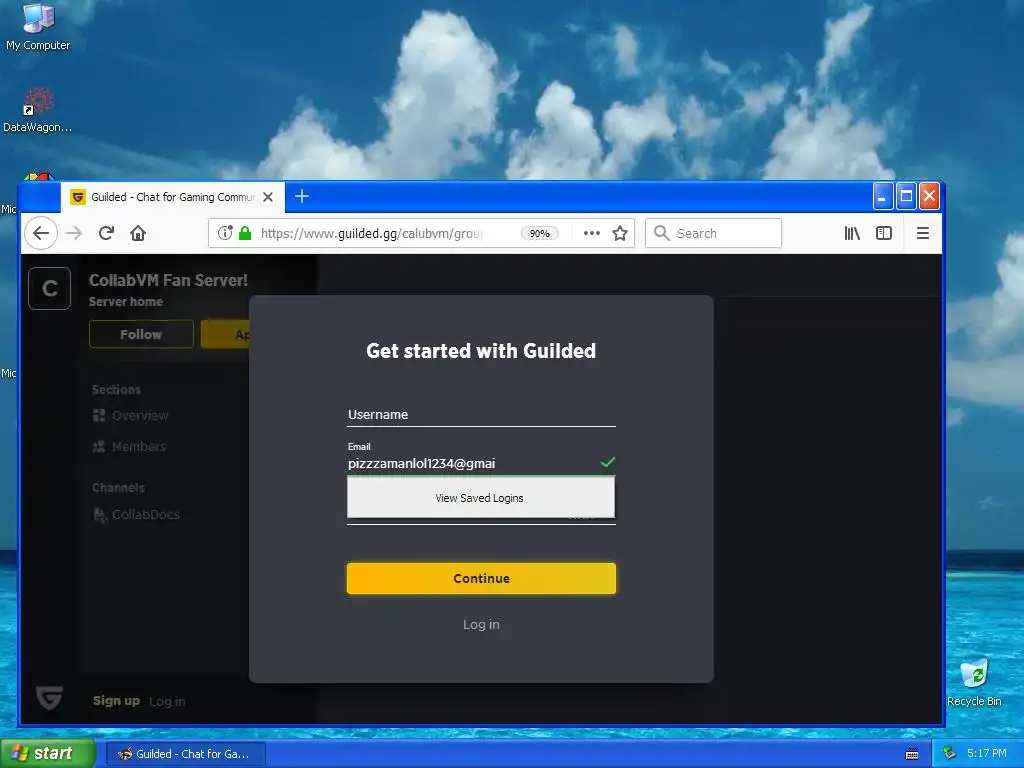The image size is (1024, 768).
Task: Click the Follow server button
Action: point(141,334)
